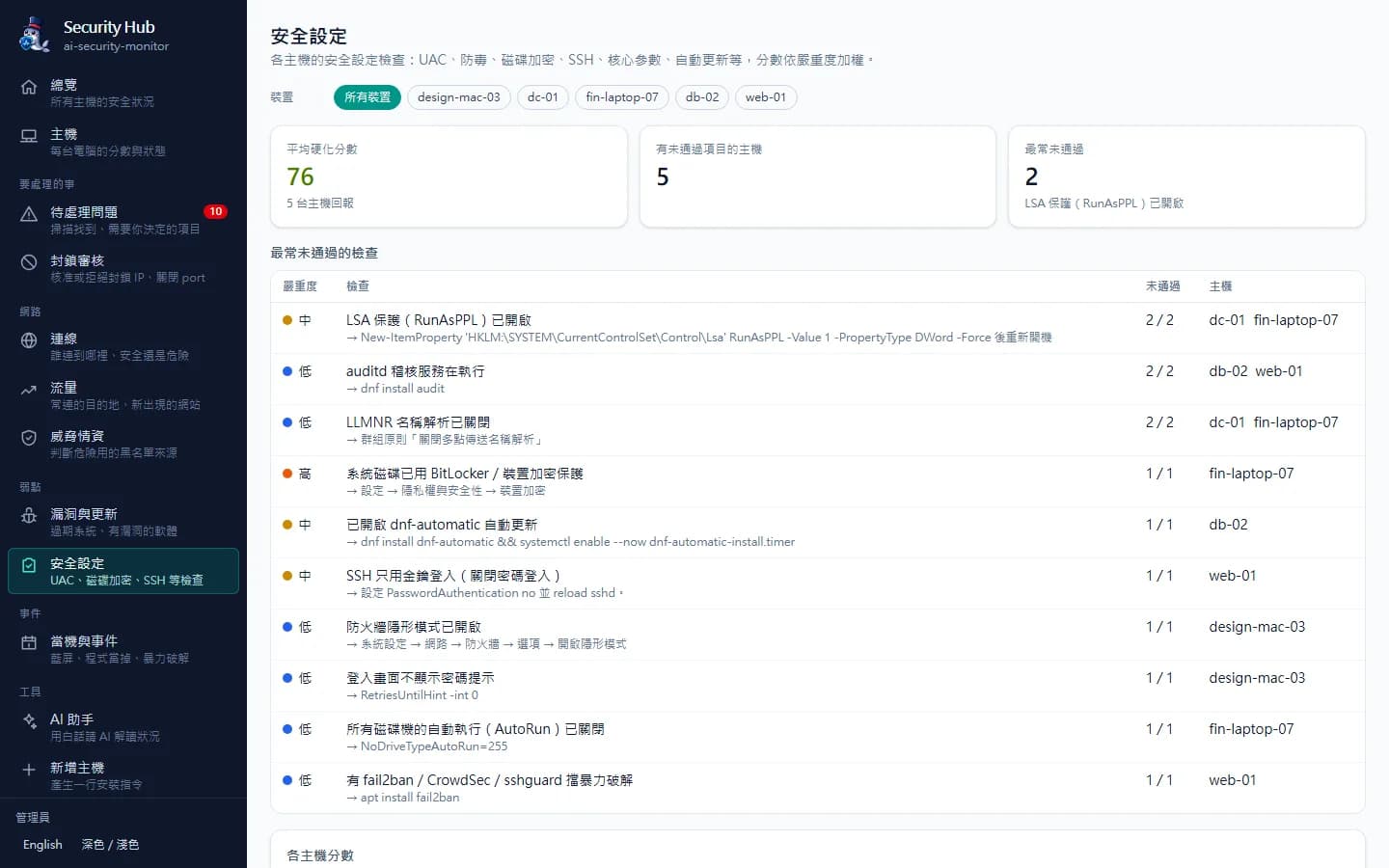
Task: Click the yellow severity dot on LSA 保護 row
Action: [x=287, y=320]
